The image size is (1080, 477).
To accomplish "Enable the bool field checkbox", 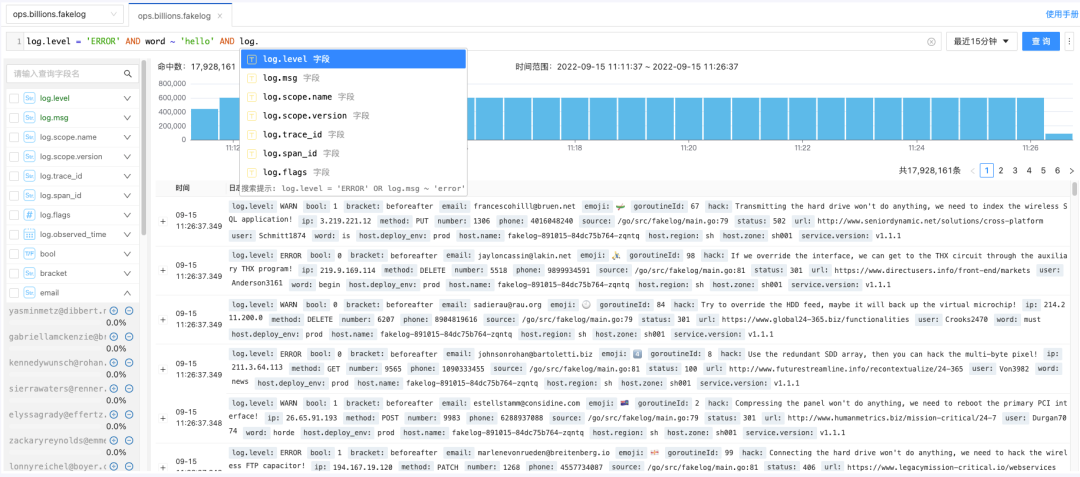I will (x=14, y=254).
